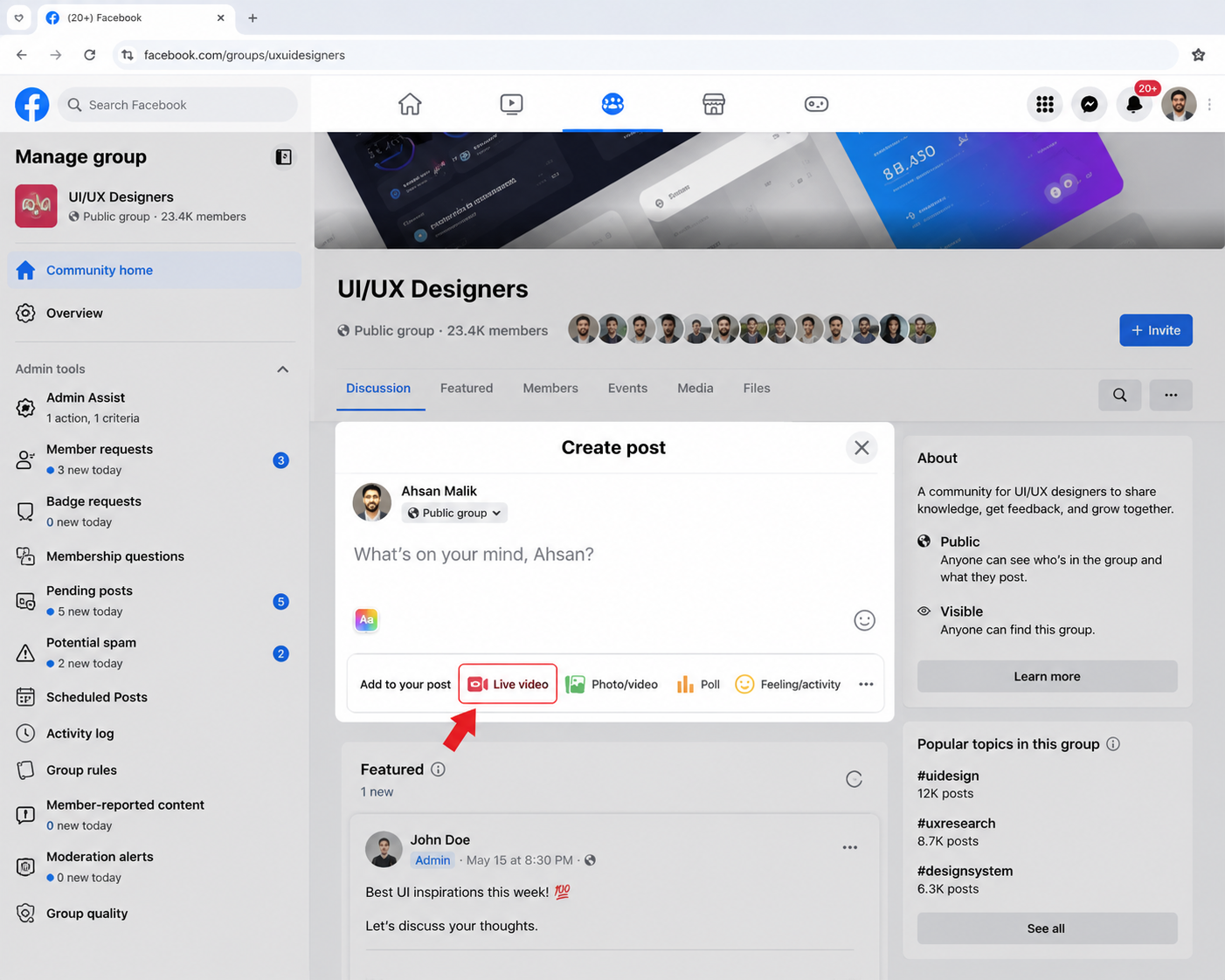
Task: Open Community home in sidebar
Action: (155, 271)
